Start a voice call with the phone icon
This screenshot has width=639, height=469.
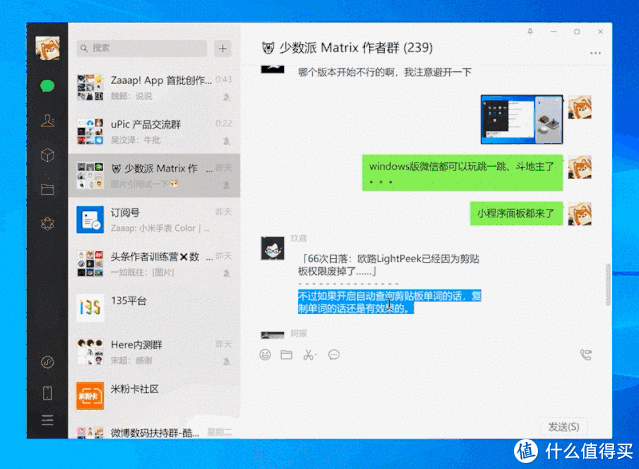click(x=586, y=355)
